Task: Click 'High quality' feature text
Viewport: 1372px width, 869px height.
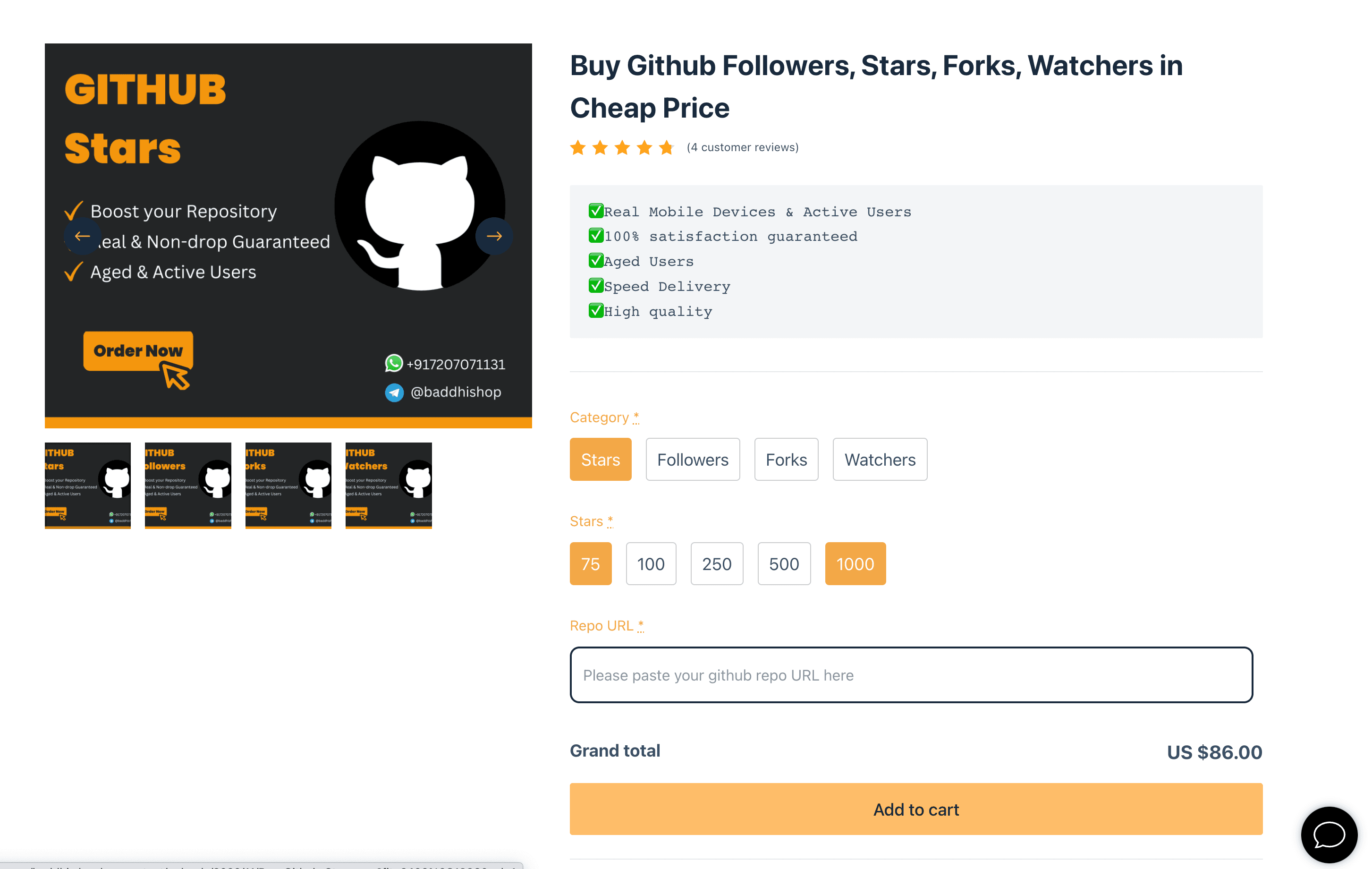Action: [x=658, y=312]
